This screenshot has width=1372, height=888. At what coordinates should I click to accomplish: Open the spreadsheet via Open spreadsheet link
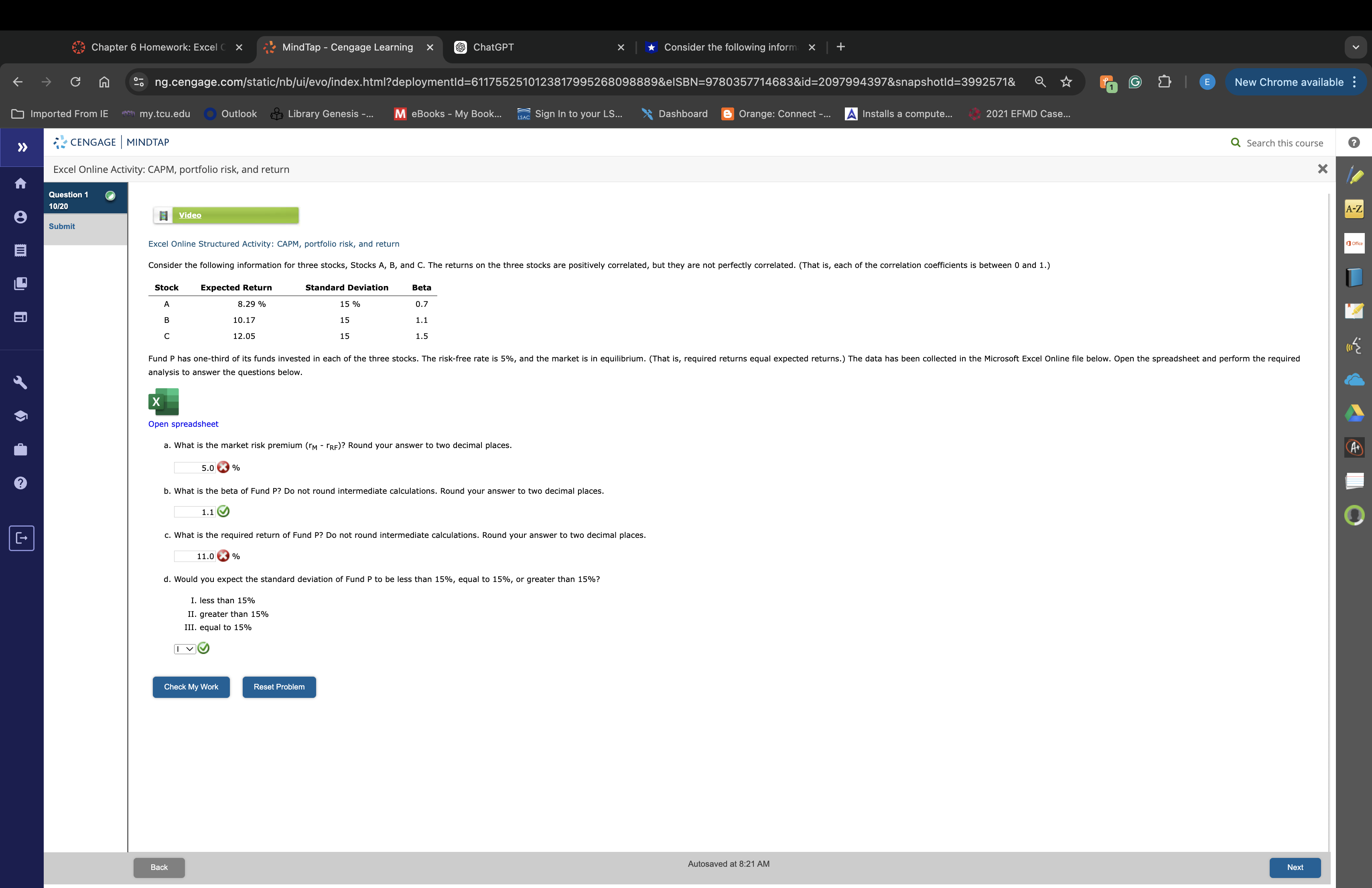(183, 424)
